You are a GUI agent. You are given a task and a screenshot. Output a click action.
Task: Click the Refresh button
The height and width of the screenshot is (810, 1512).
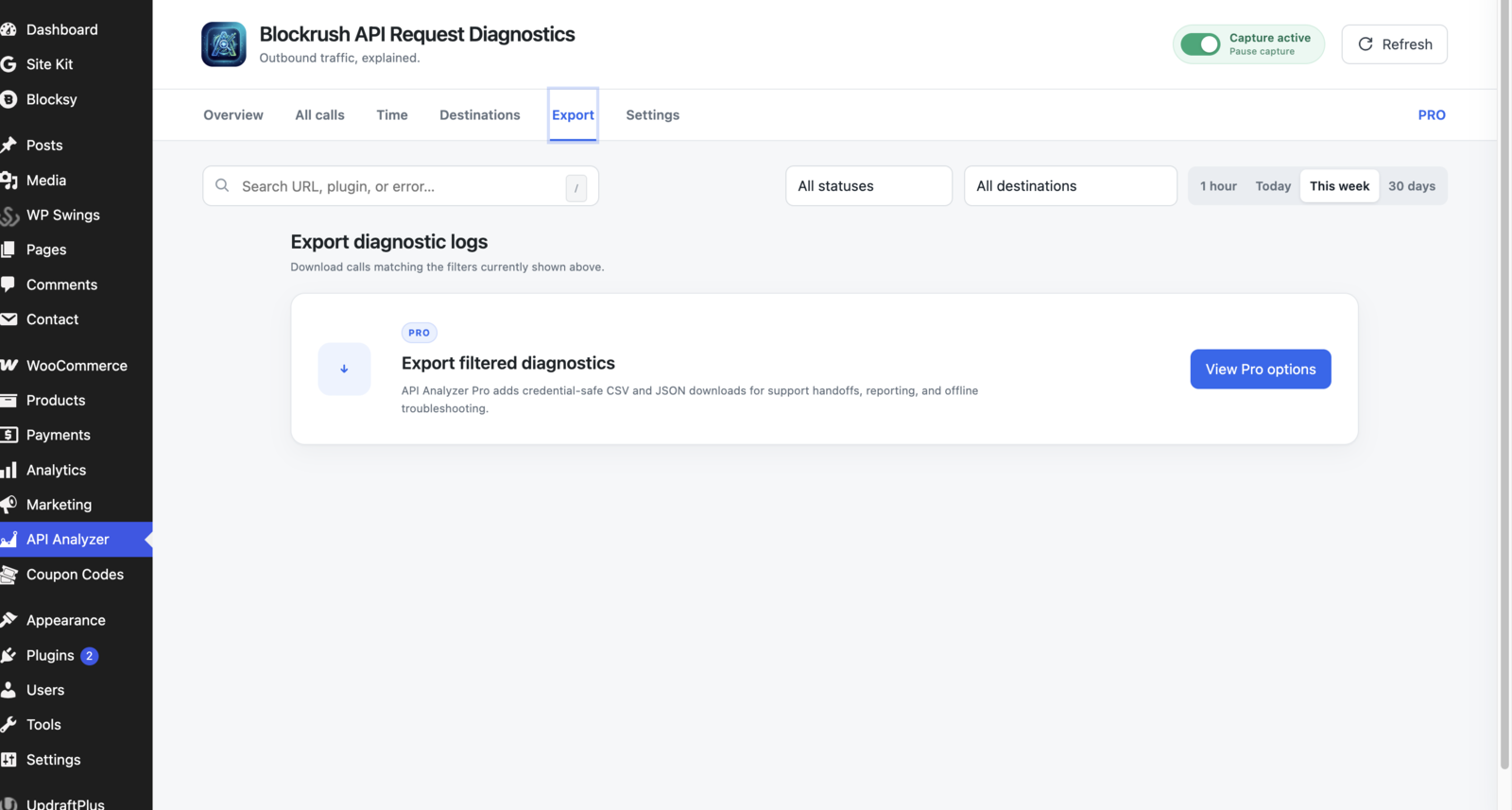(1394, 44)
